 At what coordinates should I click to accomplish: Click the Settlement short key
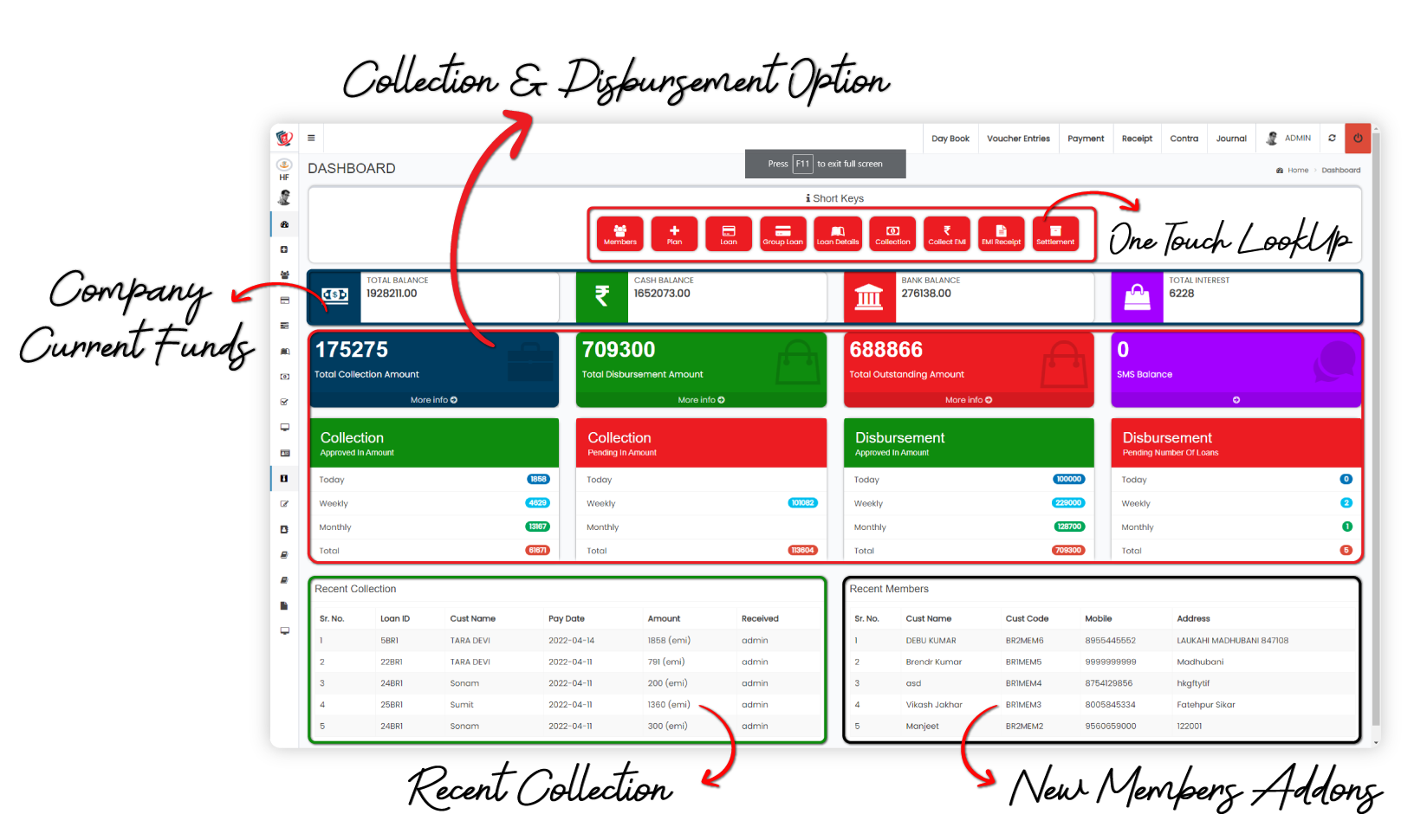(1055, 234)
